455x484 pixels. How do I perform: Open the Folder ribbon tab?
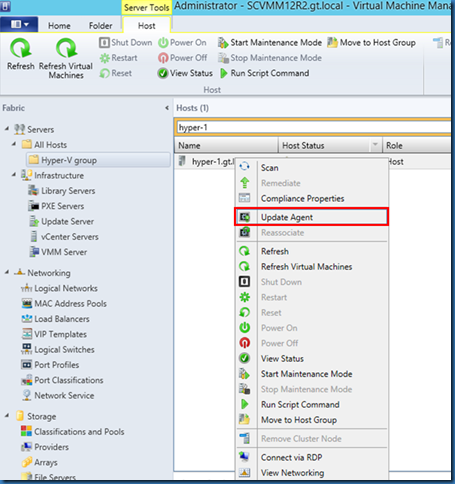tap(100, 26)
